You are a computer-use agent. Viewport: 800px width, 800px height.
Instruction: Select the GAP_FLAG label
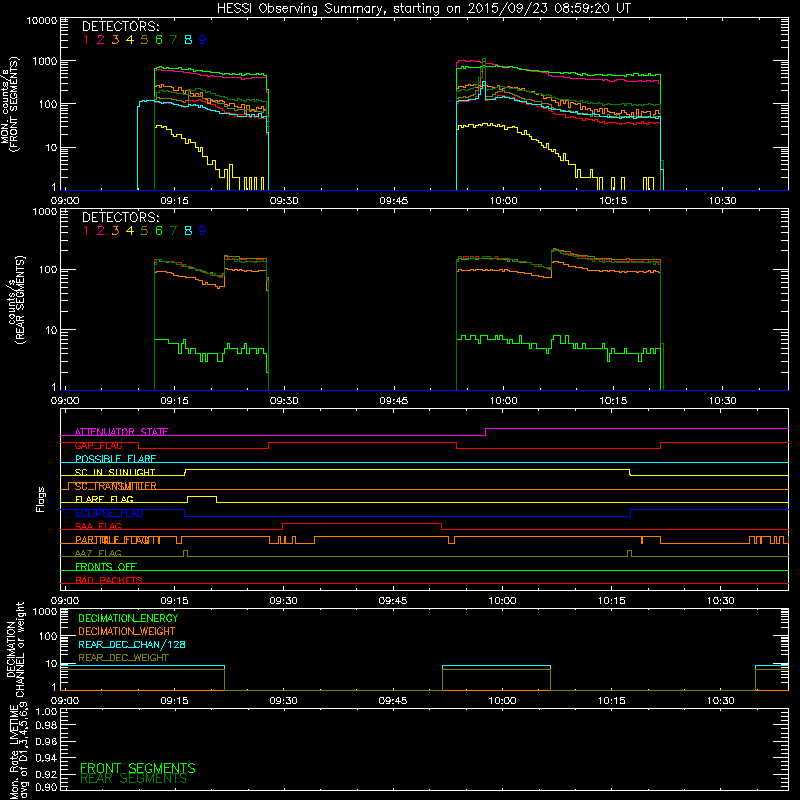(98, 445)
